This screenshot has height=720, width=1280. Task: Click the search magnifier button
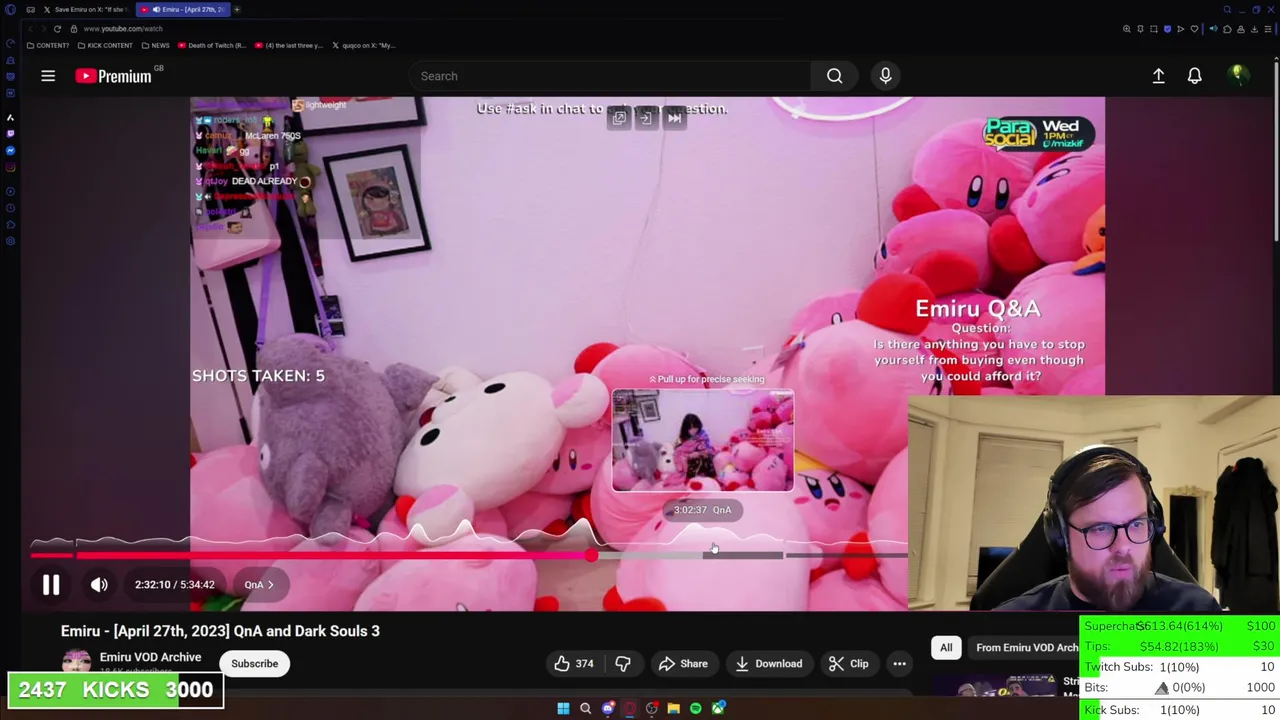click(x=834, y=76)
